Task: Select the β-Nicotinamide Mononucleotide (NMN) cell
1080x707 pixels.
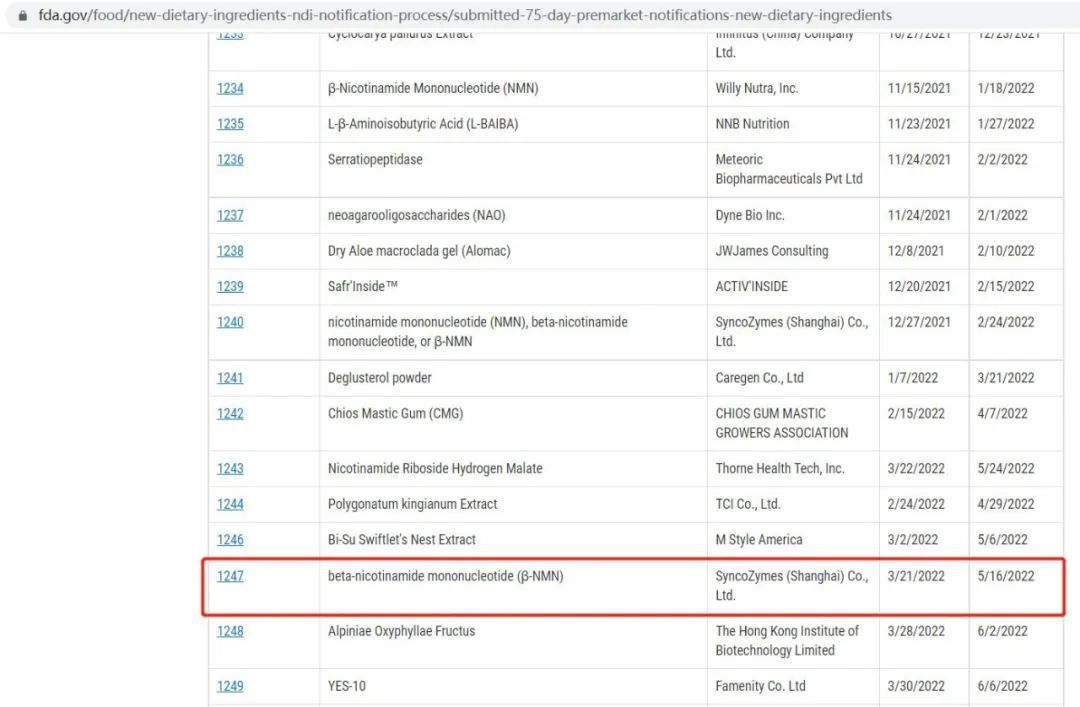Action: point(513,88)
